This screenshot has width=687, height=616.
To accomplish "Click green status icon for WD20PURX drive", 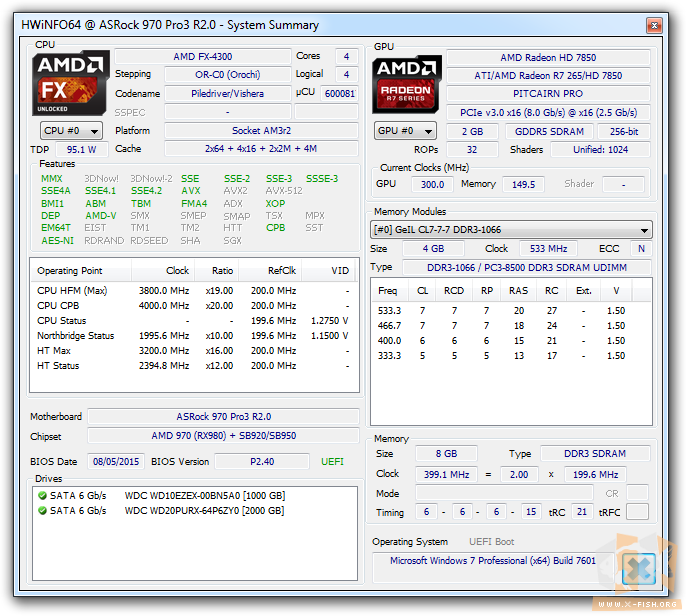I will pyautogui.click(x=42, y=510).
